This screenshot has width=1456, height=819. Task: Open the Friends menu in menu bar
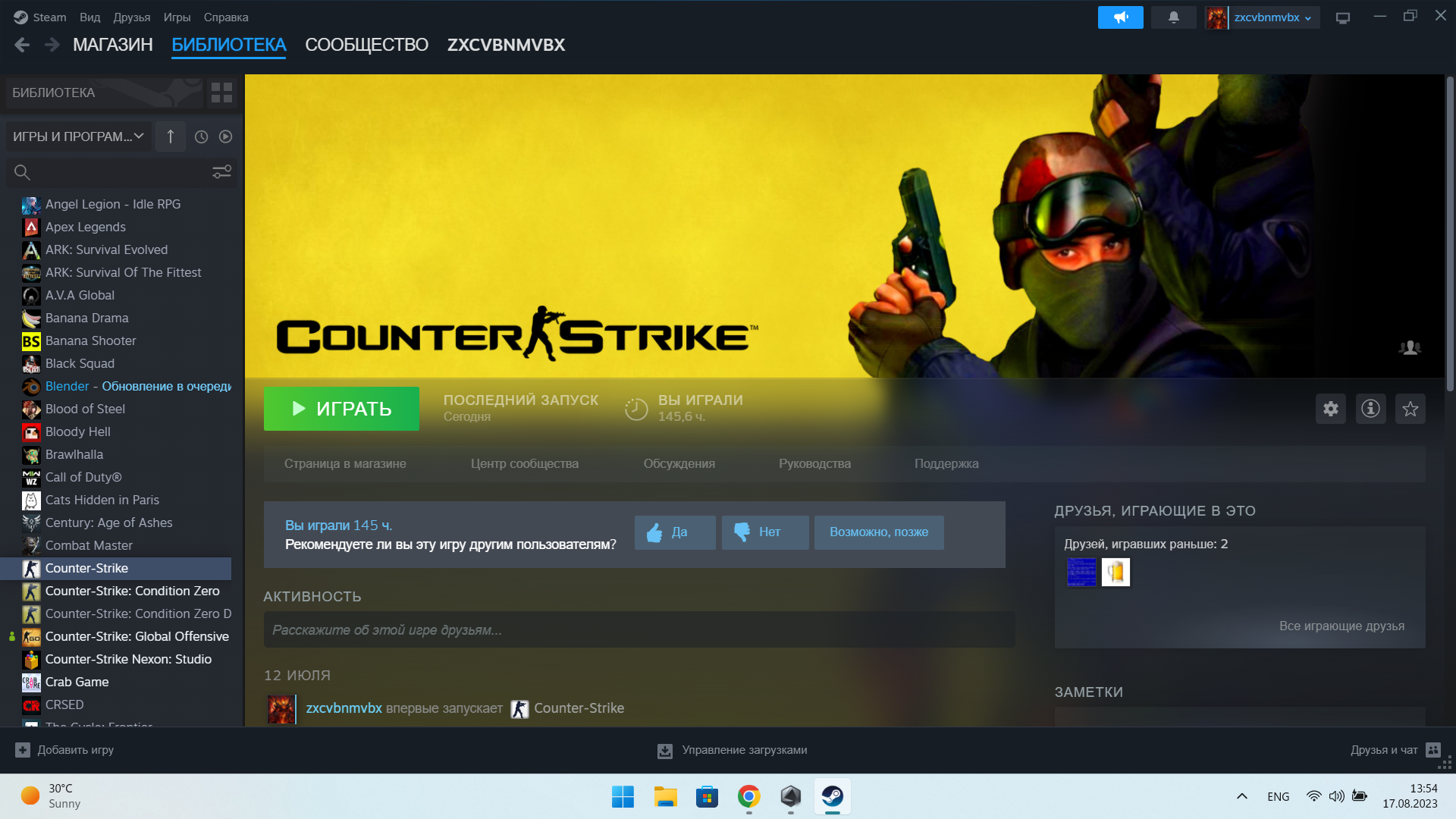[x=131, y=17]
